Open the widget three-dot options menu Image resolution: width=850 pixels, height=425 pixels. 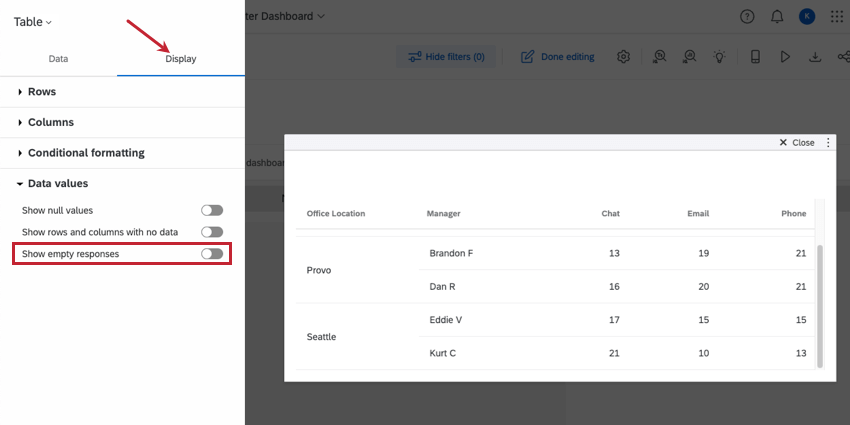(828, 143)
